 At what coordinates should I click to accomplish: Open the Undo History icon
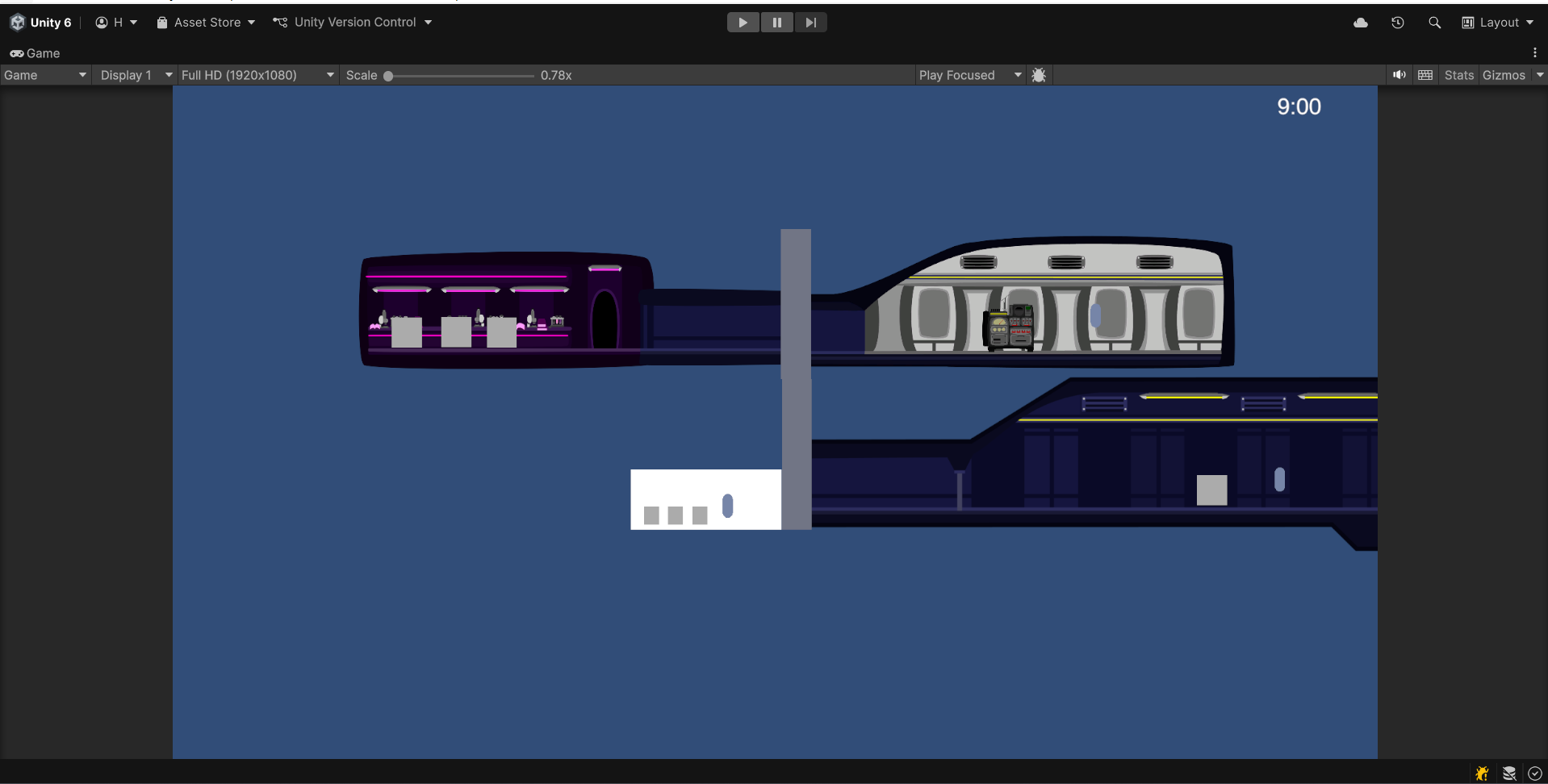[x=1398, y=23]
